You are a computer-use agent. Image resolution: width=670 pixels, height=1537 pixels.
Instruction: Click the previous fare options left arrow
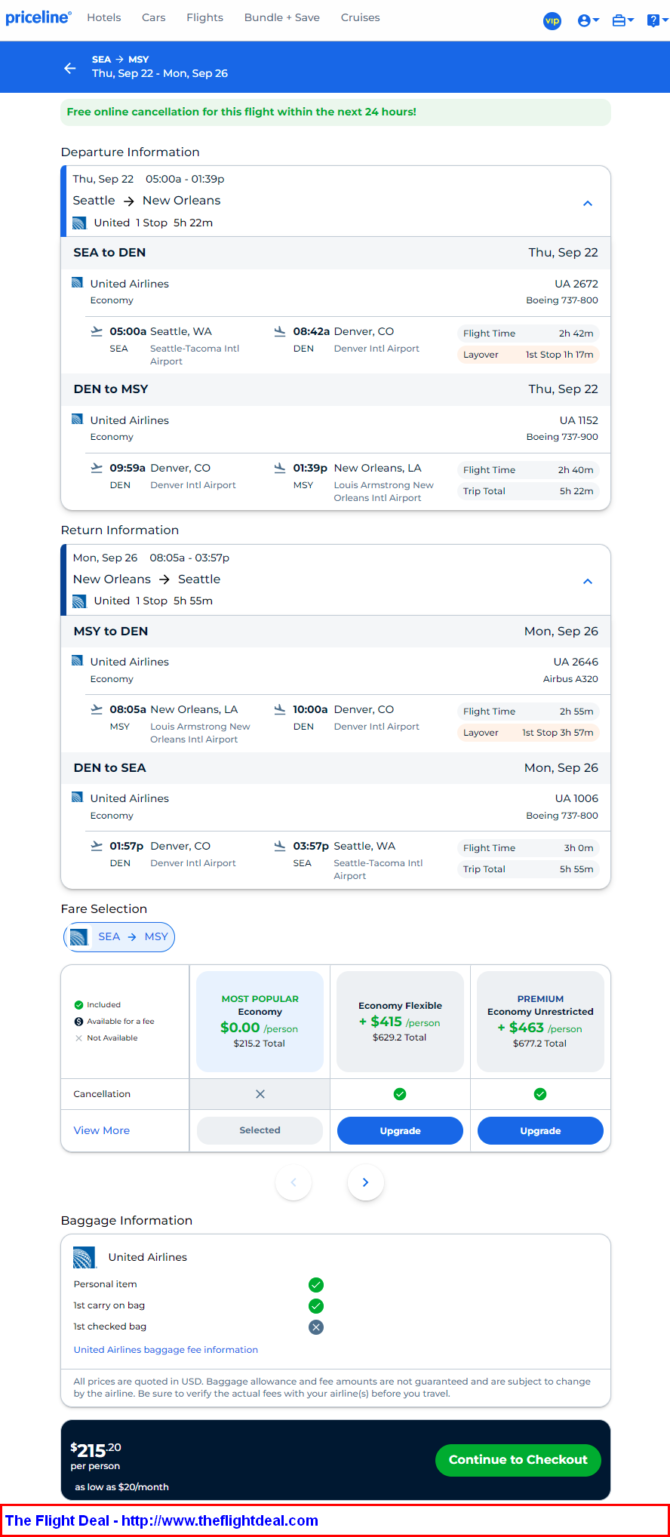coord(293,1183)
